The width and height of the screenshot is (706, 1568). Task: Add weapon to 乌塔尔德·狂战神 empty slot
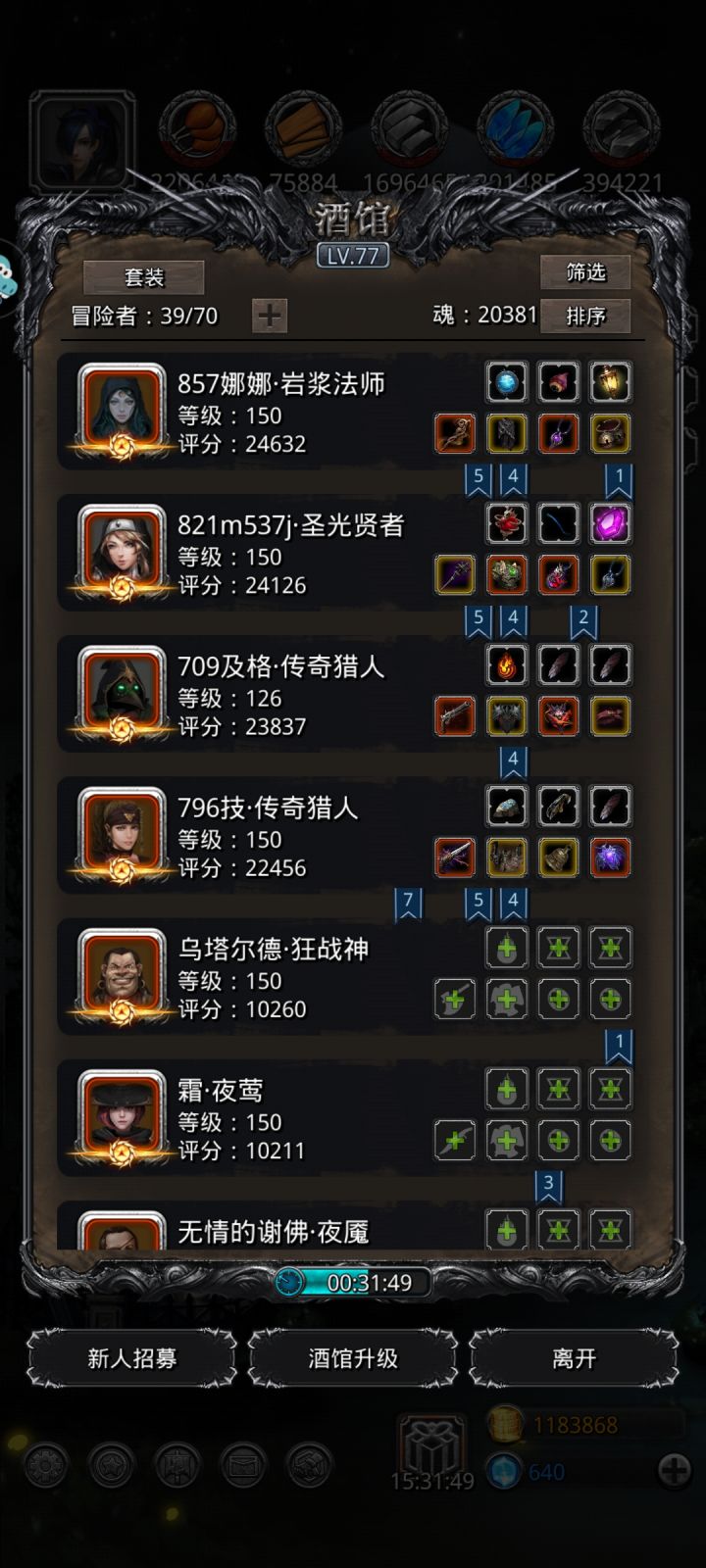(x=455, y=999)
